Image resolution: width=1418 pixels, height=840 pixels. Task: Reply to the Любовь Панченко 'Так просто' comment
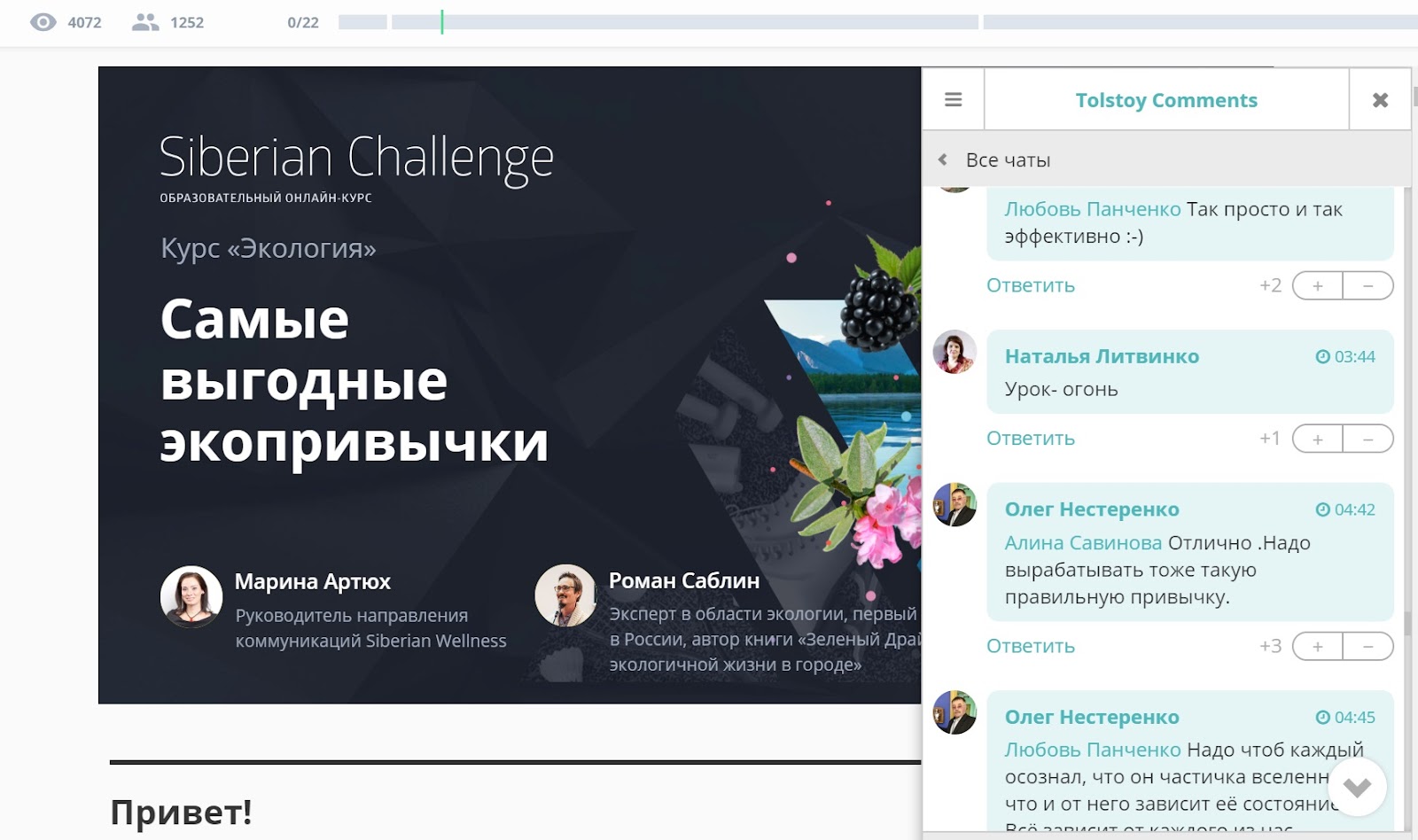[1031, 285]
